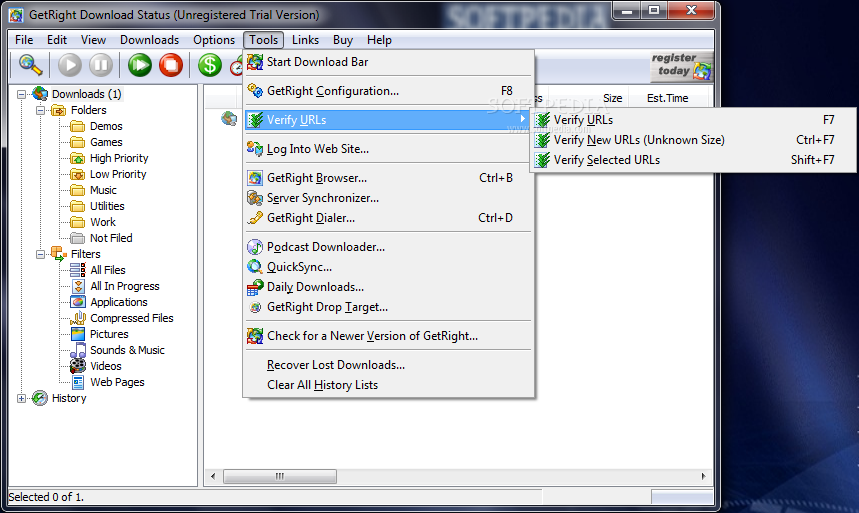Viewport: 859px width, 513px height.
Task: Click the Daily Downloads calendar icon
Action: [x=255, y=287]
